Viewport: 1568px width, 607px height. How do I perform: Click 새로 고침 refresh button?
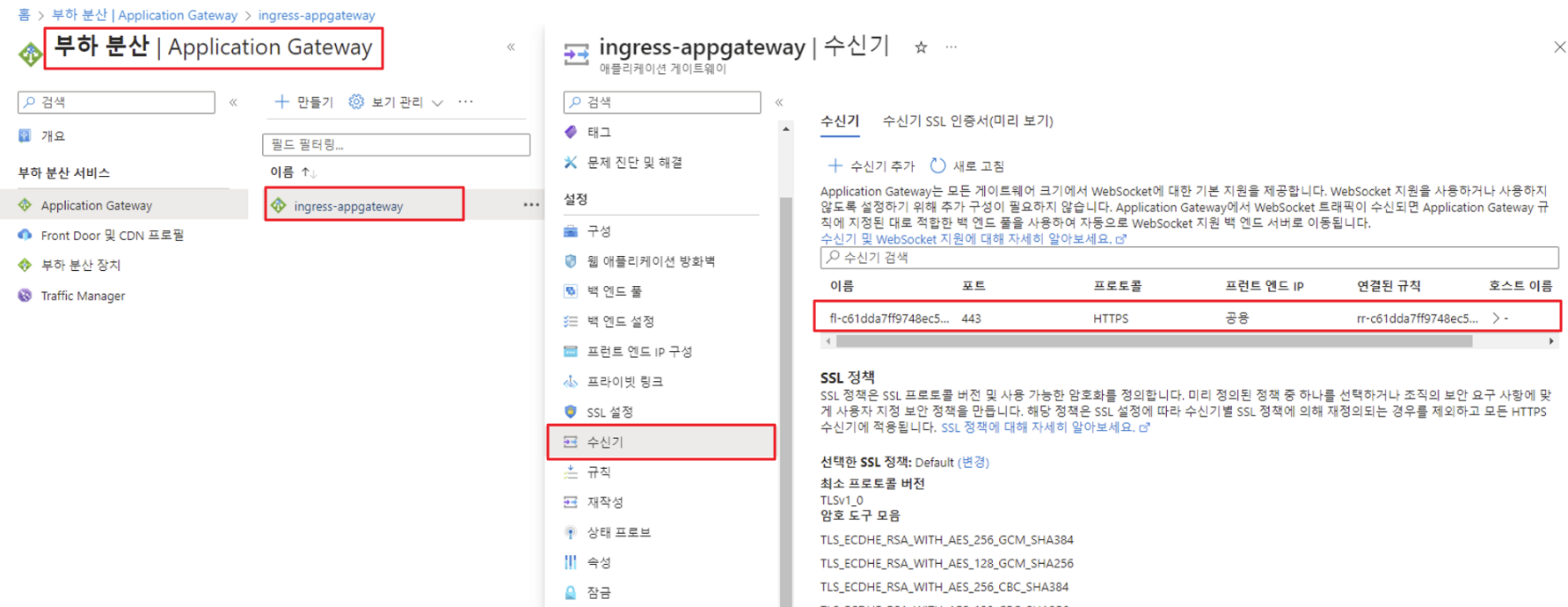point(967,165)
